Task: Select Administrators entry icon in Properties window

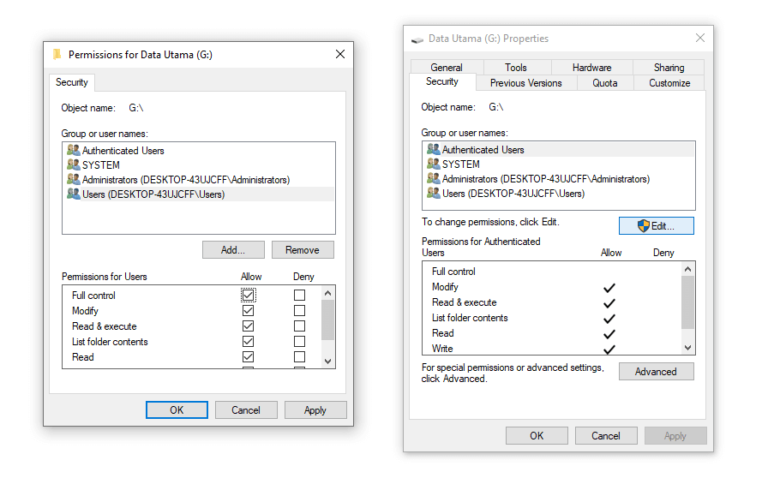Action: coord(433,178)
